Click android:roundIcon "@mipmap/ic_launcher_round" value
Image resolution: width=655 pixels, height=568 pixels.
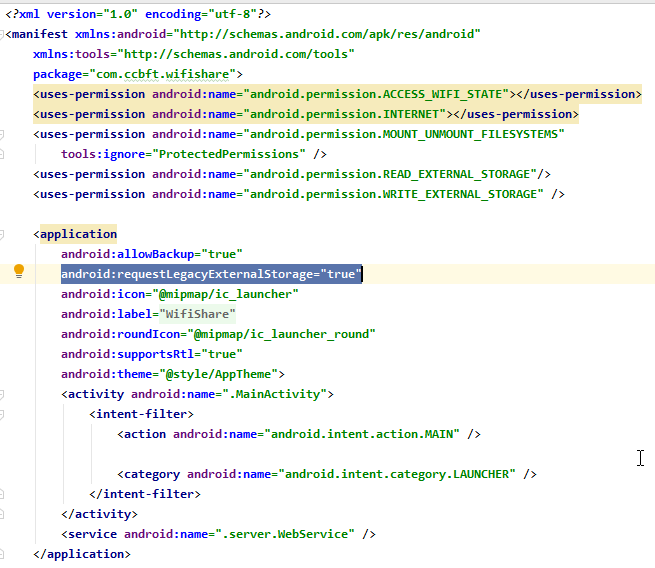coord(281,334)
